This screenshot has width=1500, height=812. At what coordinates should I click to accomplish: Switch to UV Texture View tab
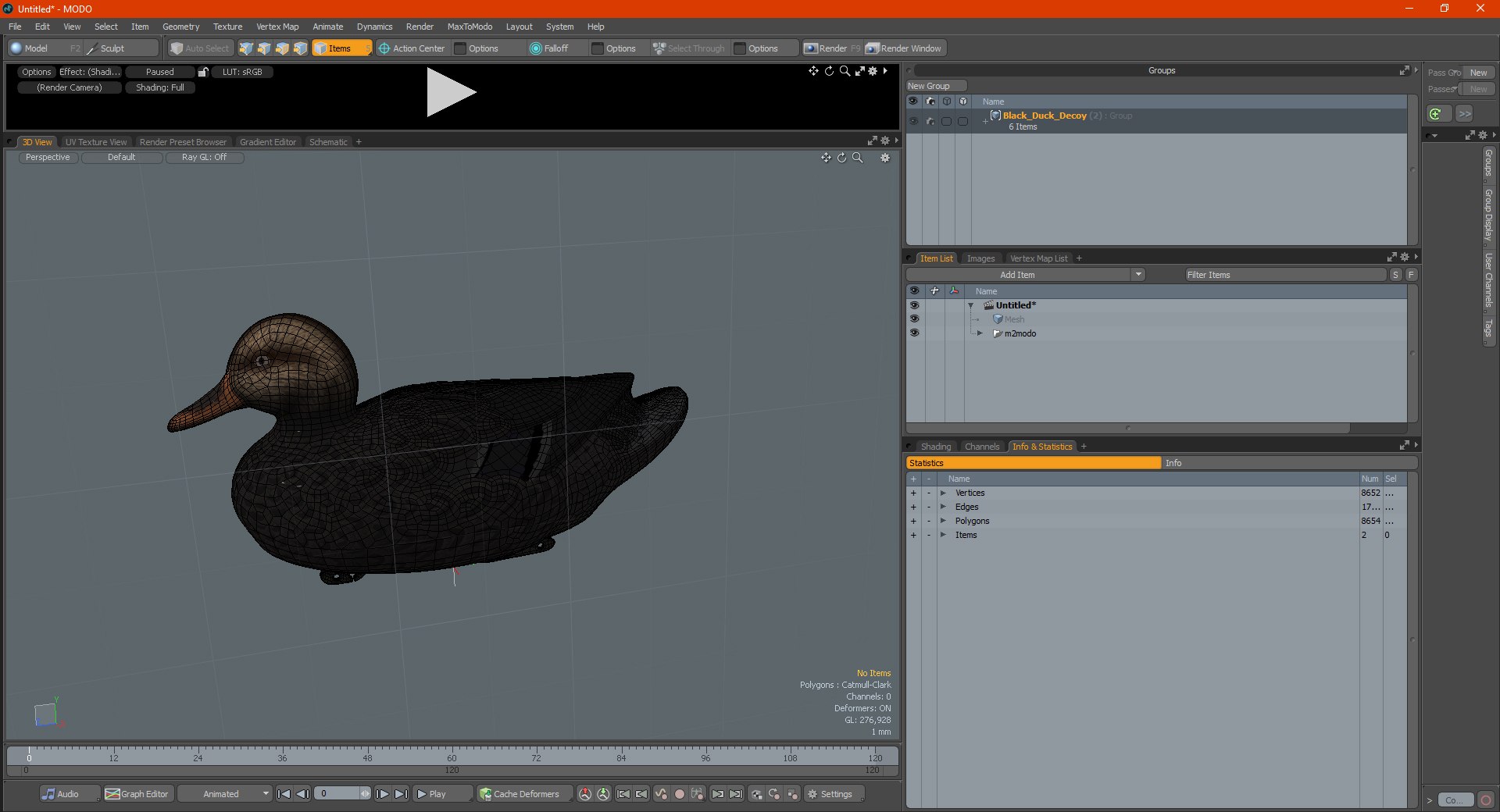[x=96, y=142]
